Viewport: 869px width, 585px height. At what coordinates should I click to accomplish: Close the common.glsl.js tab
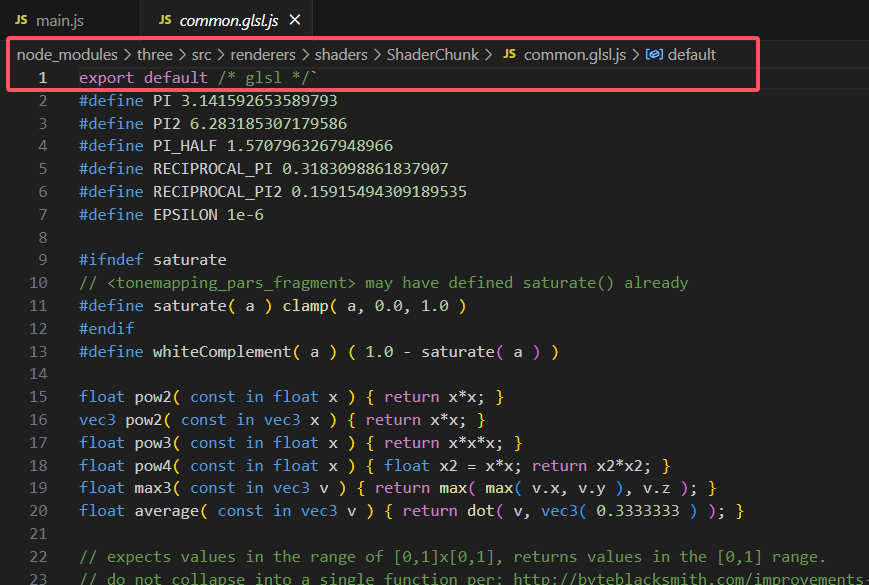point(296,20)
